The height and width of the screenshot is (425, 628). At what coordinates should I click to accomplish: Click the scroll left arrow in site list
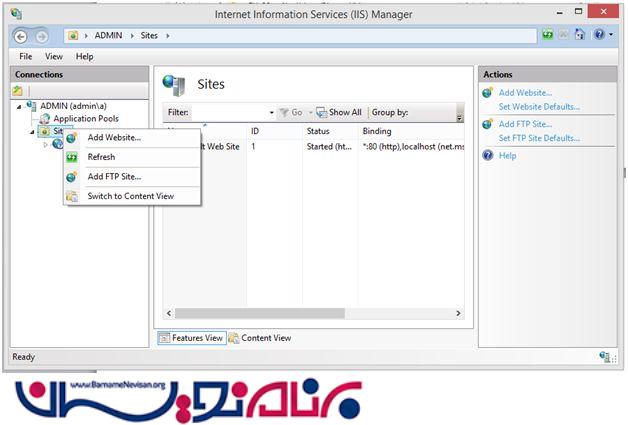169,313
